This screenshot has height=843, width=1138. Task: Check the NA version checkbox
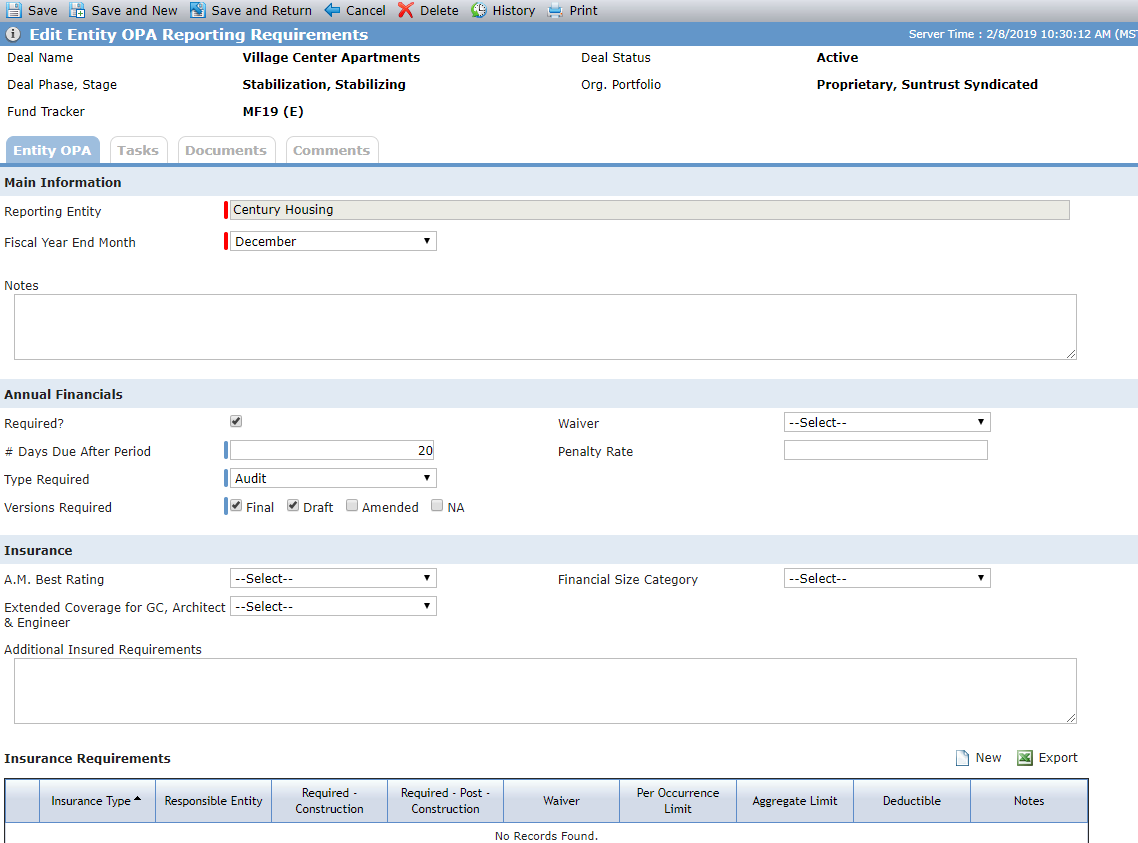point(437,506)
